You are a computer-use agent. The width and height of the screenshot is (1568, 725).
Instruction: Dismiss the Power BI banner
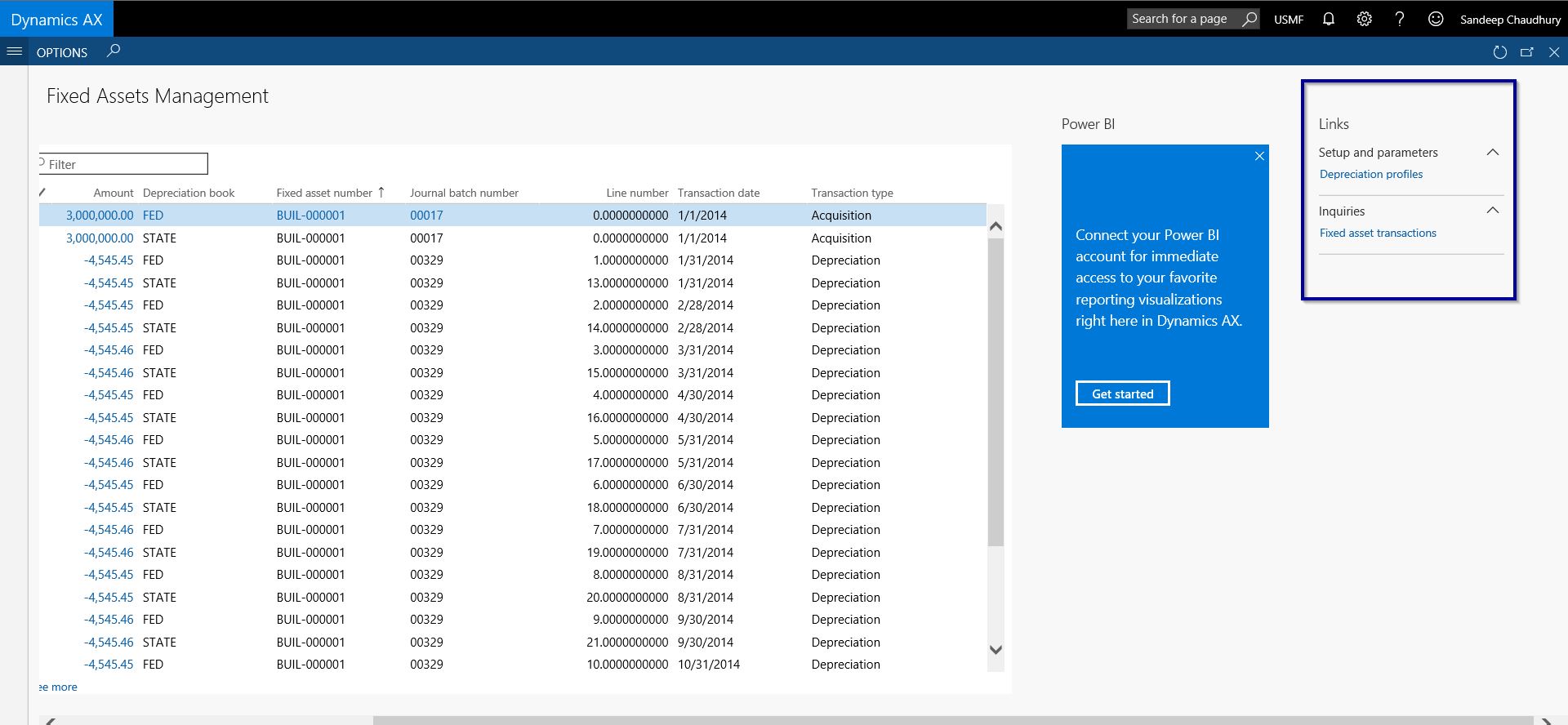coord(1259,156)
